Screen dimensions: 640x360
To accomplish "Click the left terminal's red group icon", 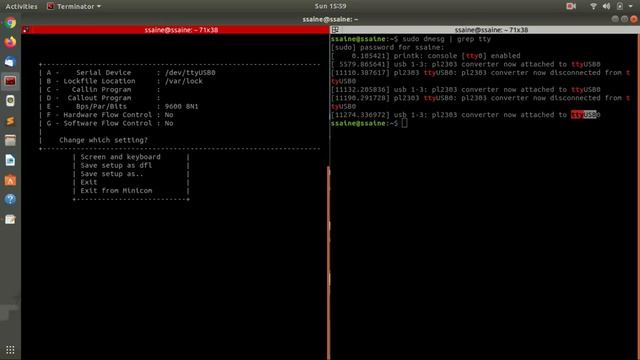I will [26, 30].
